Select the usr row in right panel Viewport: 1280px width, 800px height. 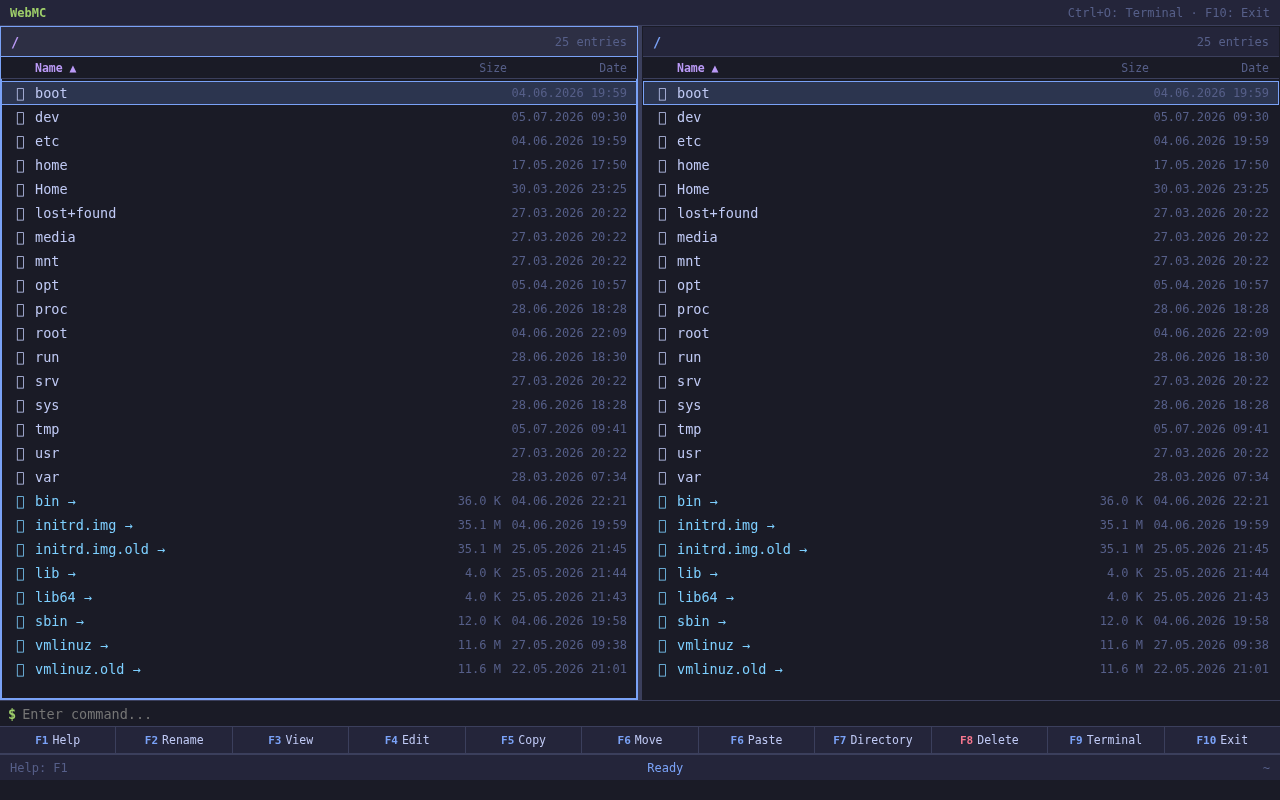961,453
